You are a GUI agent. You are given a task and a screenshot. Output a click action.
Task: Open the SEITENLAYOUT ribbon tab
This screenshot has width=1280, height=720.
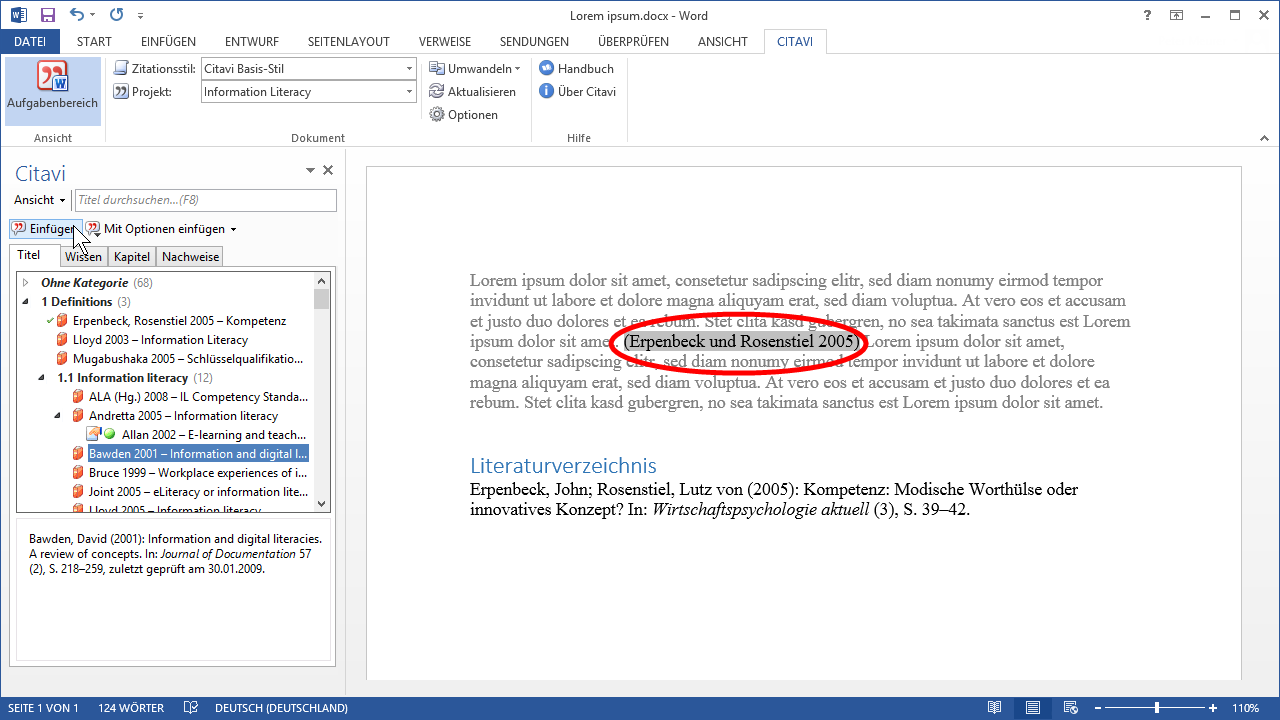pyautogui.click(x=348, y=41)
